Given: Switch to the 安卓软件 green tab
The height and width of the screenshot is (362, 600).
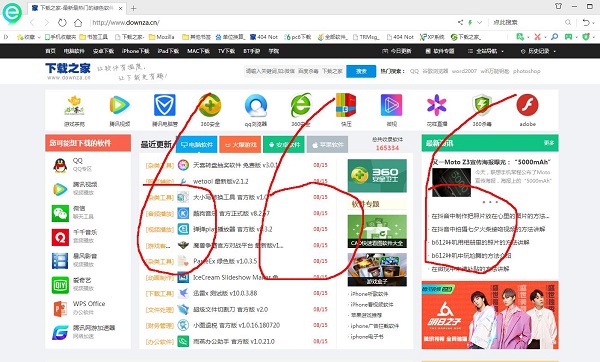Looking at the screenshot, I should pyautogui.click(x=284, y=145).
